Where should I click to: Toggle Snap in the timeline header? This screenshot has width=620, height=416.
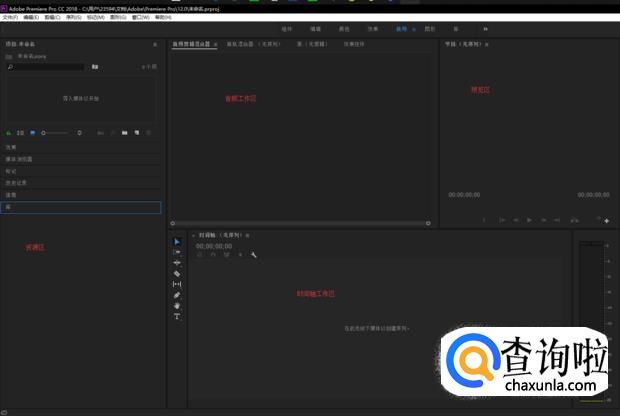(x=213, y=255)
